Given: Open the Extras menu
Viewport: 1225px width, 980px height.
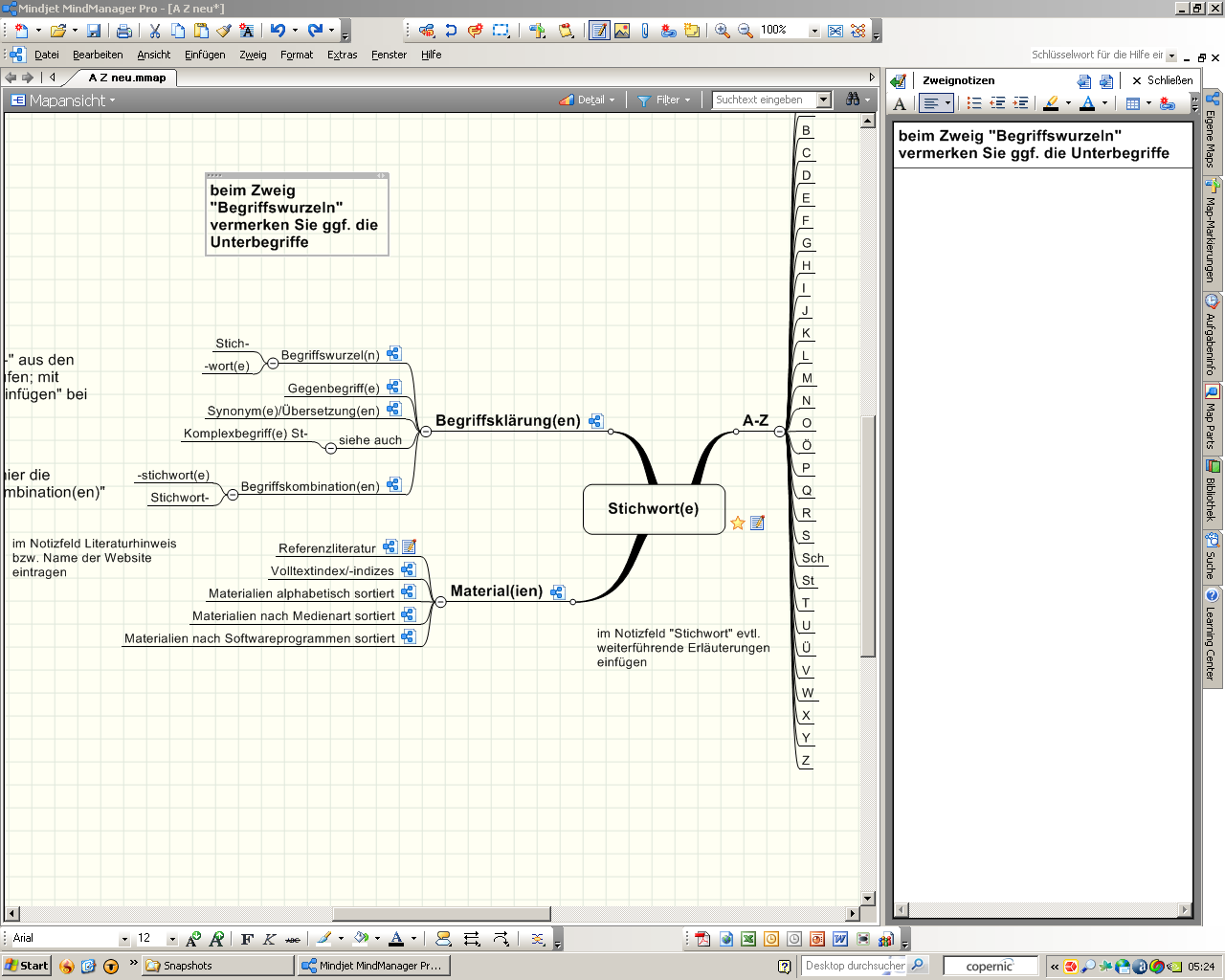Looking at the screenshot, I should coord(342,55).
